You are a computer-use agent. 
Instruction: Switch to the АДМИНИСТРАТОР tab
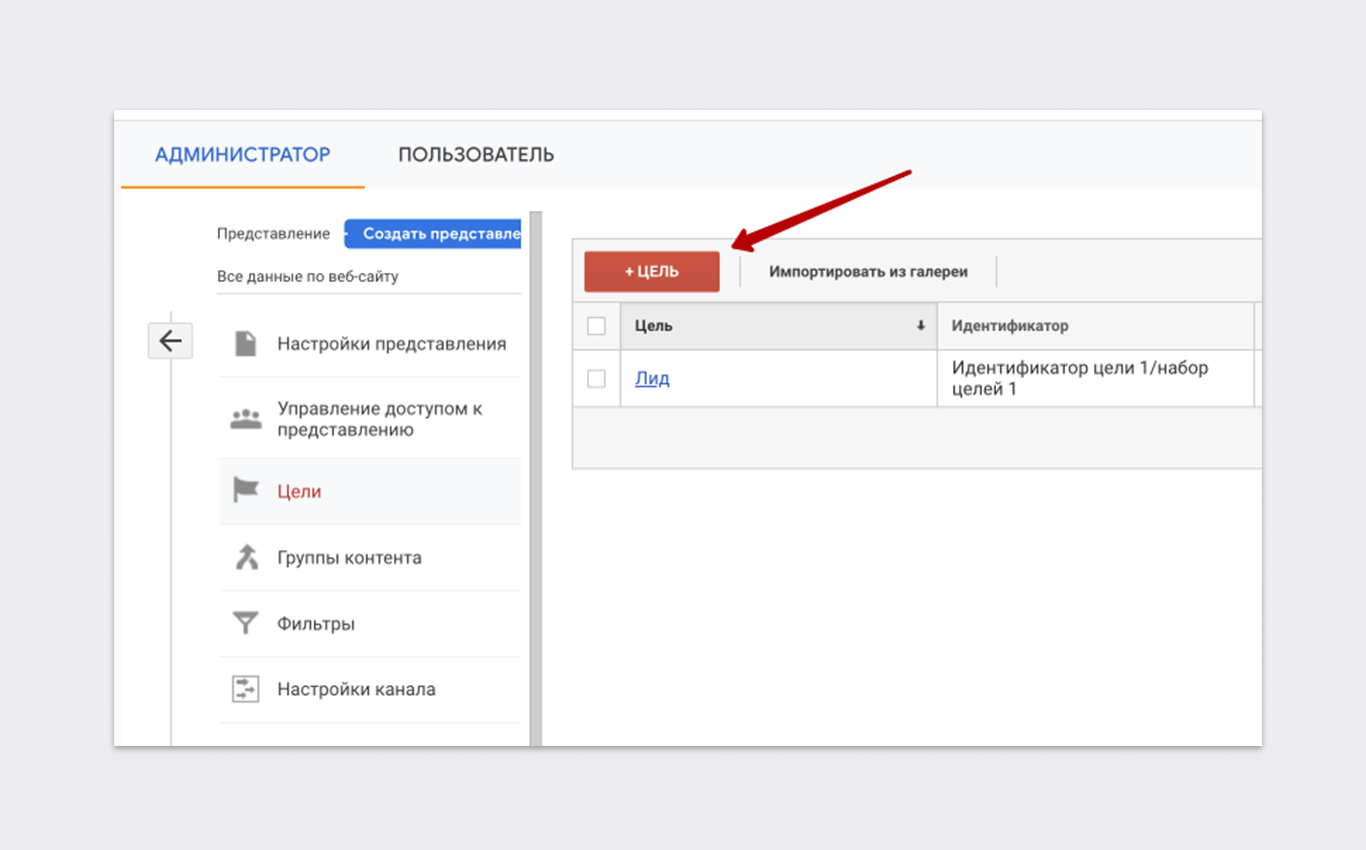click(x=242, y=155)
